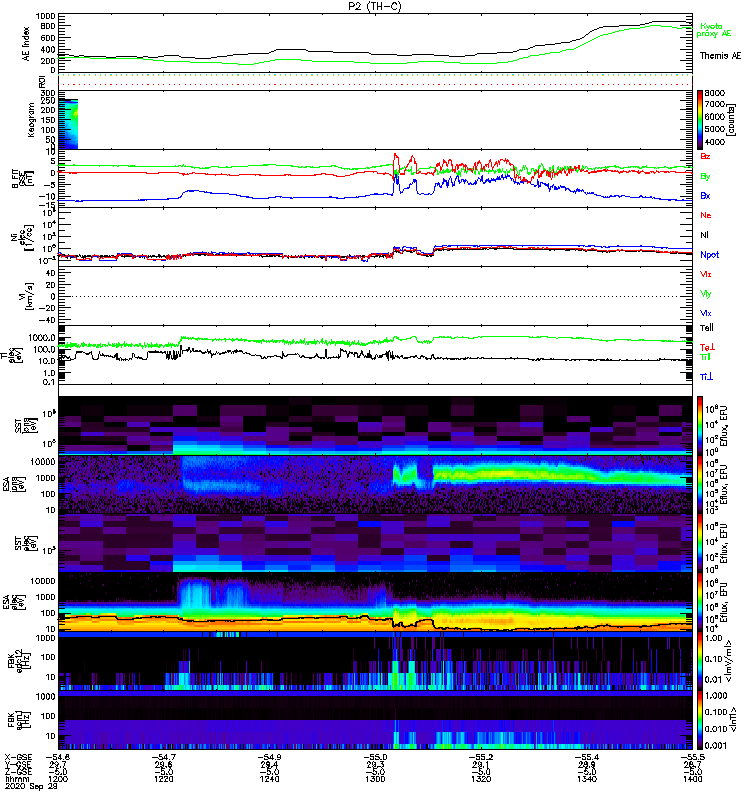Select the black Tell legend label

(x=707, y=328)
